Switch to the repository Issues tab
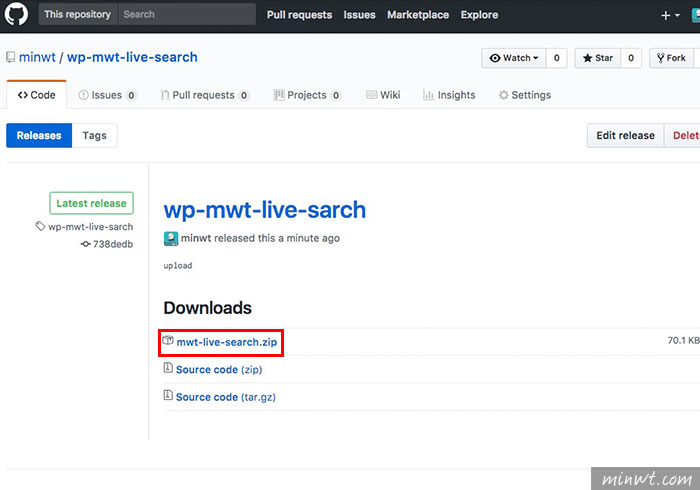Viewport: 700px width, 490px height. (x=107, y=95)
